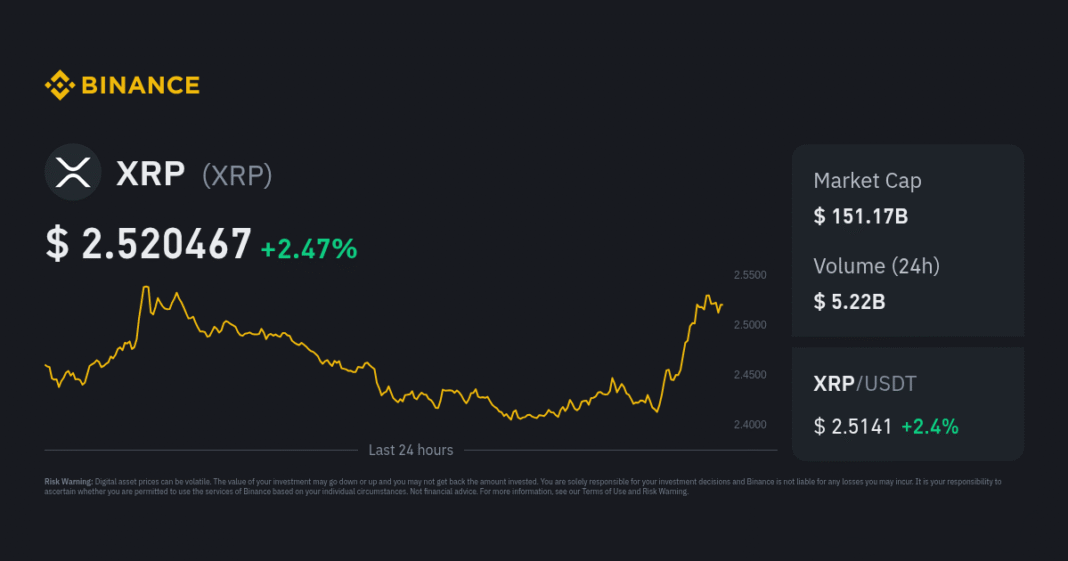Click the Binance diamond logo icon

(60, 85)
